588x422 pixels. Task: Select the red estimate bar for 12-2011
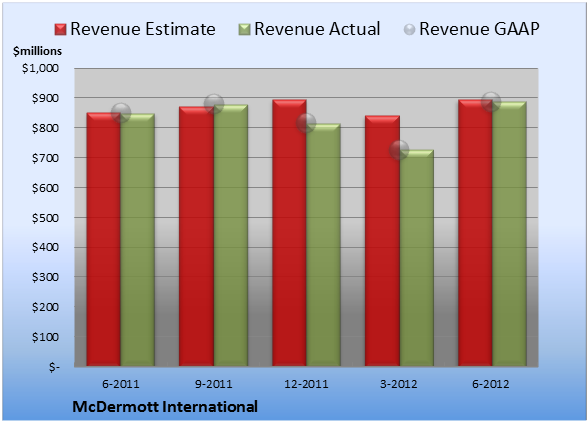290,233
